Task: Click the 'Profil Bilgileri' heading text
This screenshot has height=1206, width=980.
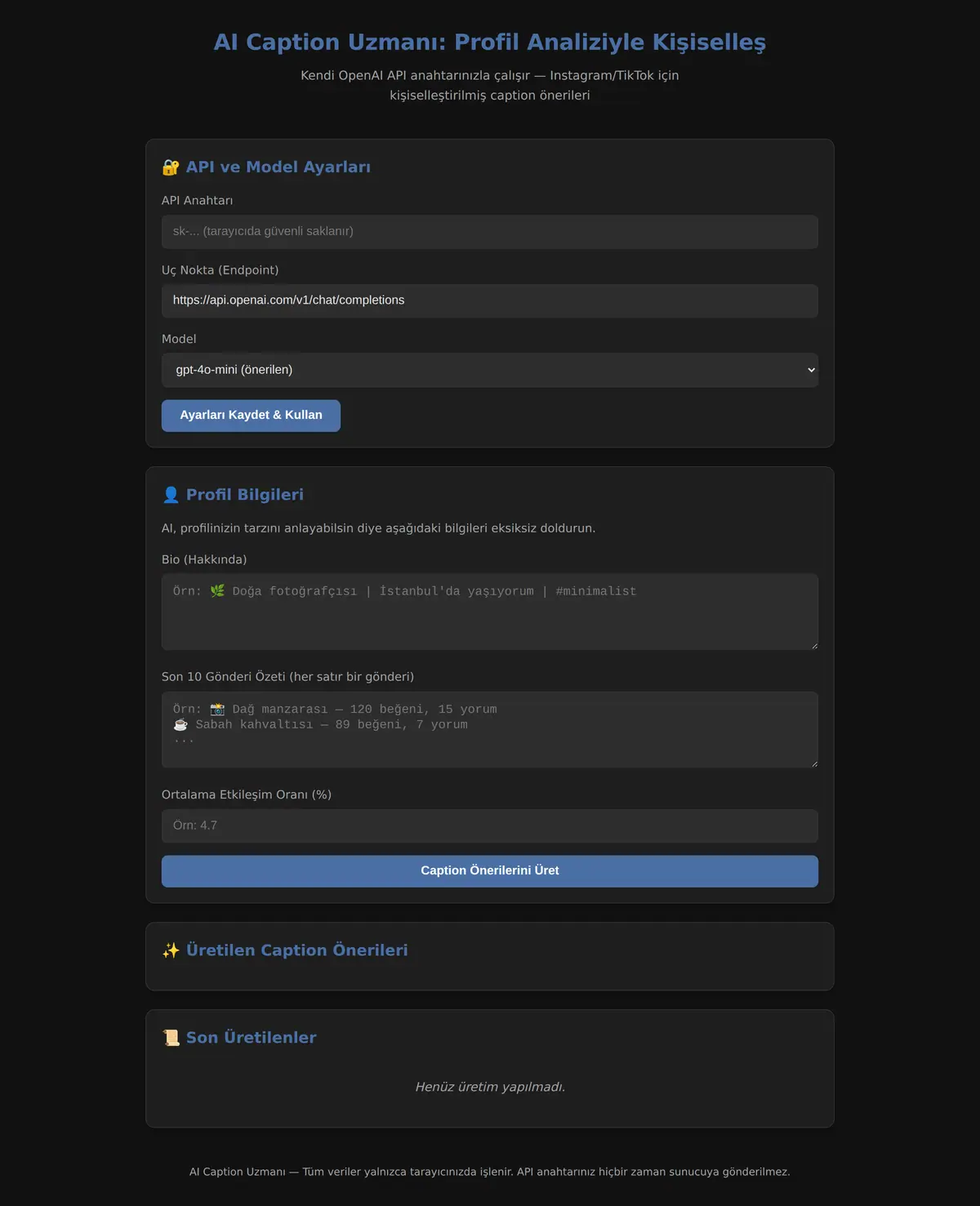Action: click(245, 495)
